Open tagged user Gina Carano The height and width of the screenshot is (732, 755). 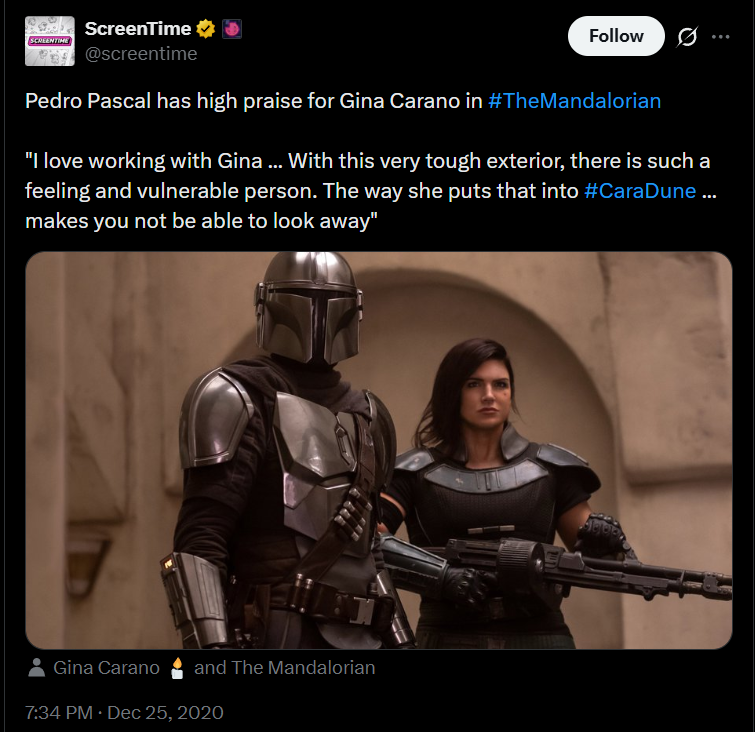pos(106,667)
